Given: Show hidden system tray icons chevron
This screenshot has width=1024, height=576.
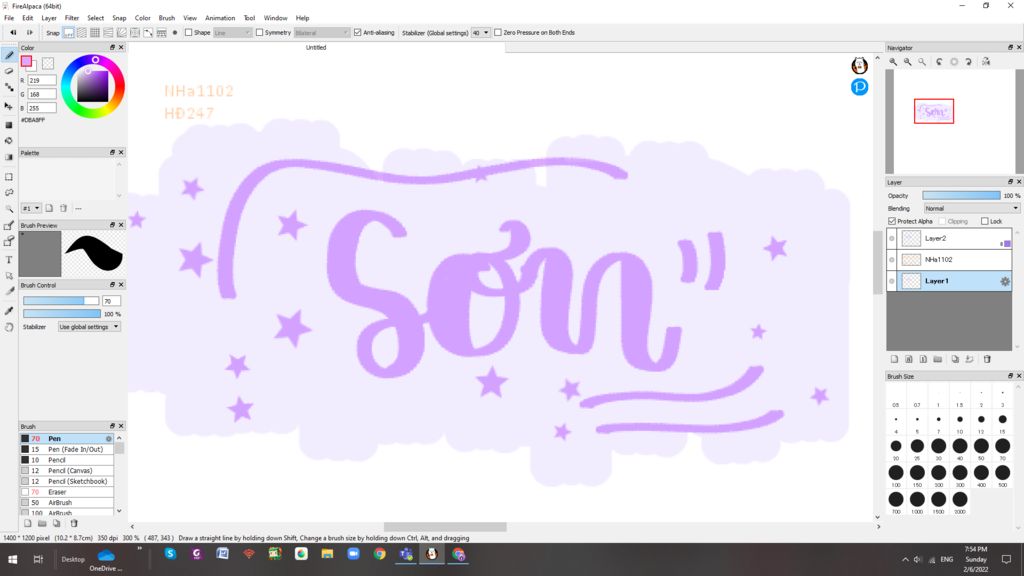Looking at the screenshot, I should 905,560.
